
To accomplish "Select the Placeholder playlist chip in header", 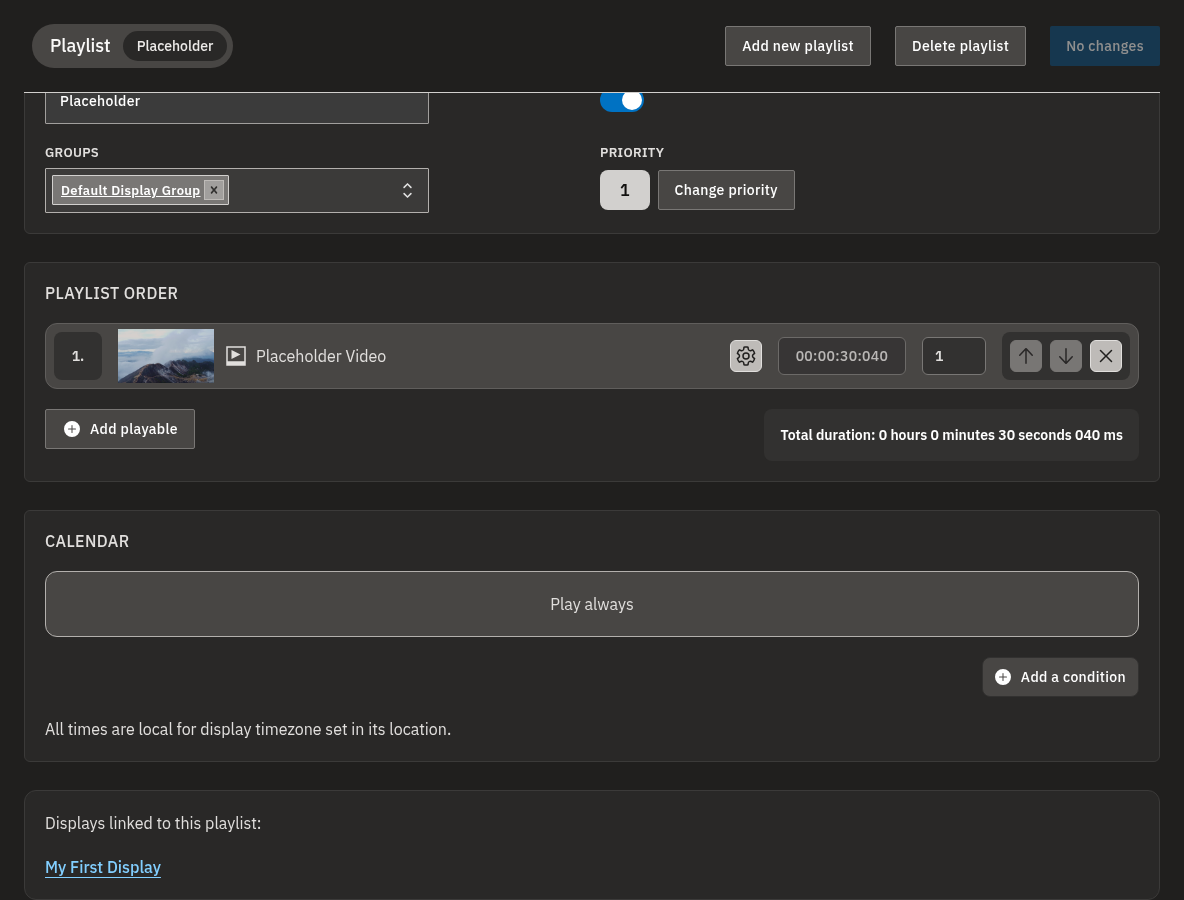I will (x=175, y=46).
